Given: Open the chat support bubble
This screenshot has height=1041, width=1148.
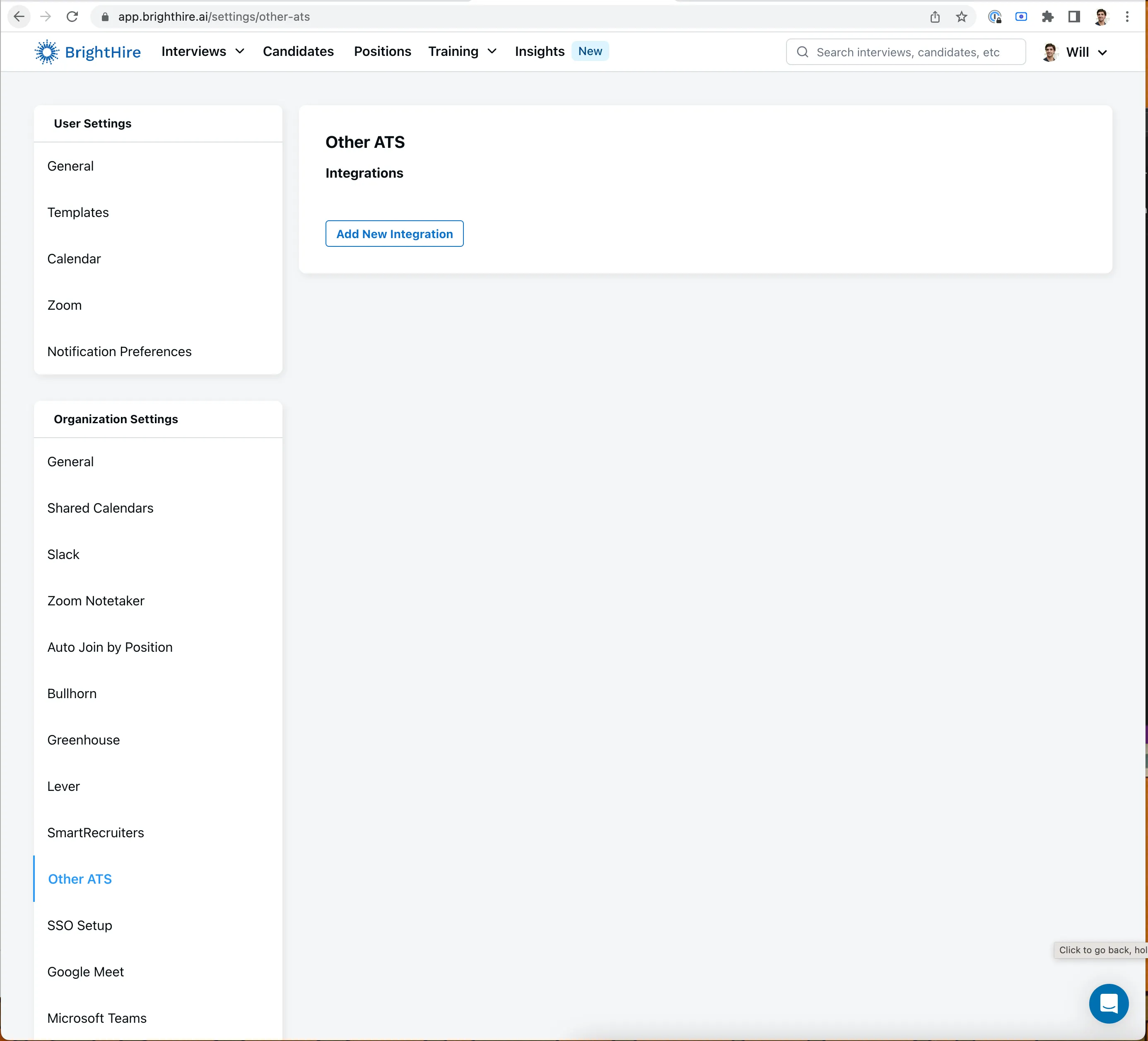Looking at the screenshot, I should (1109, 1003).
